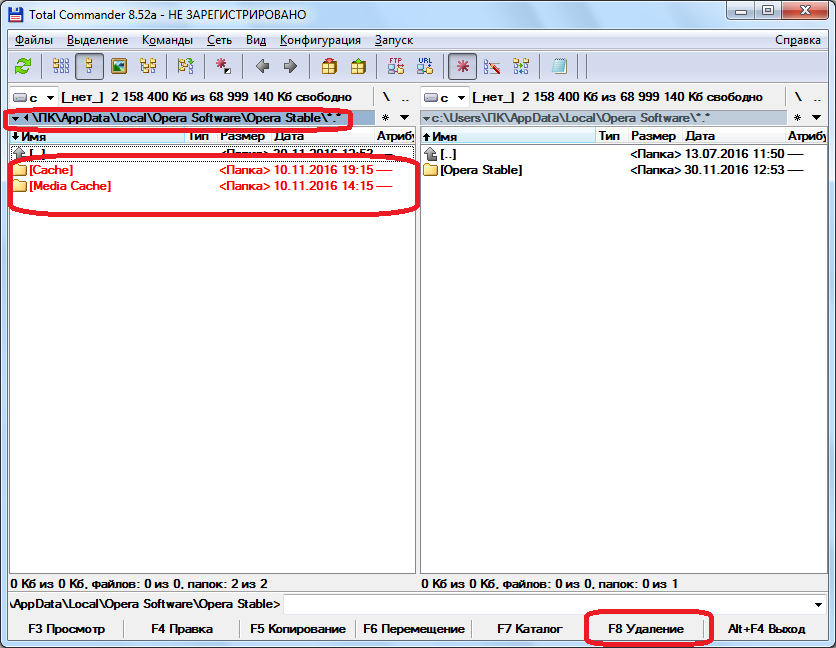Open the FTP connection tool
The width and height of the screenshot is (836, 648).
396,66
